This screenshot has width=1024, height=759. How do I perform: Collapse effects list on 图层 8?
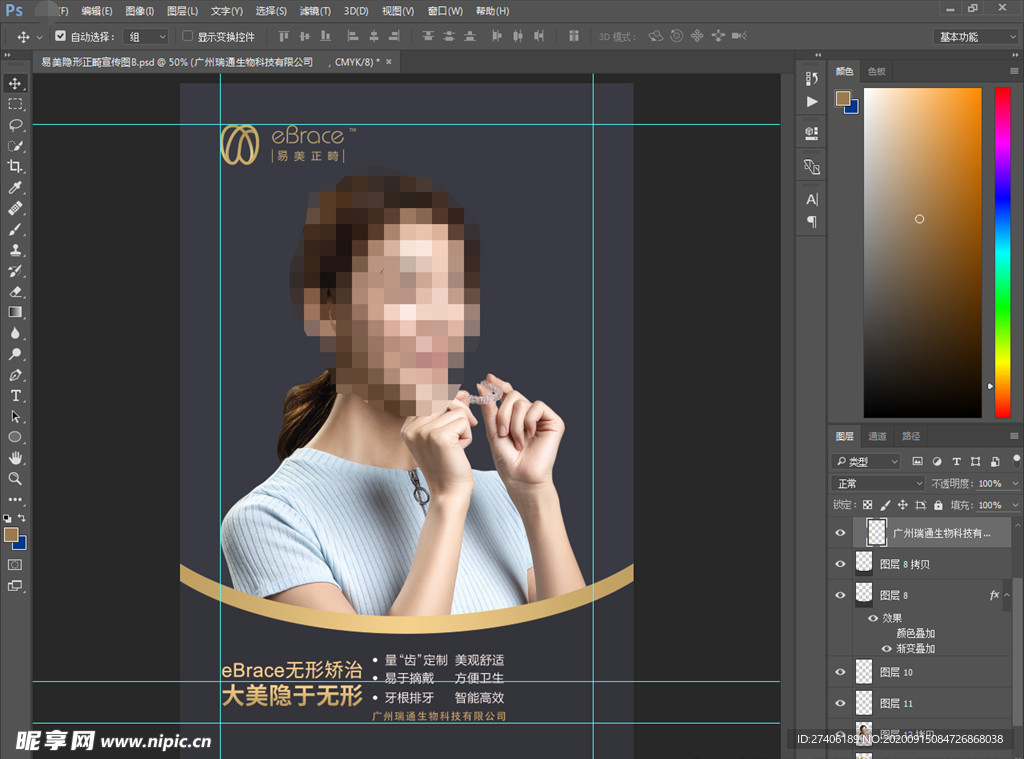pos(1007,595)
